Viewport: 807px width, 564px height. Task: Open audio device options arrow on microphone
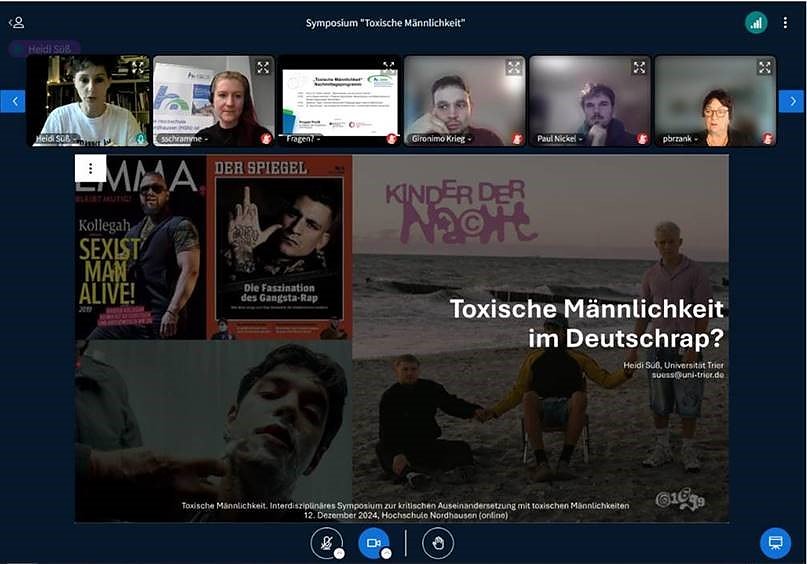coord(340,553)
